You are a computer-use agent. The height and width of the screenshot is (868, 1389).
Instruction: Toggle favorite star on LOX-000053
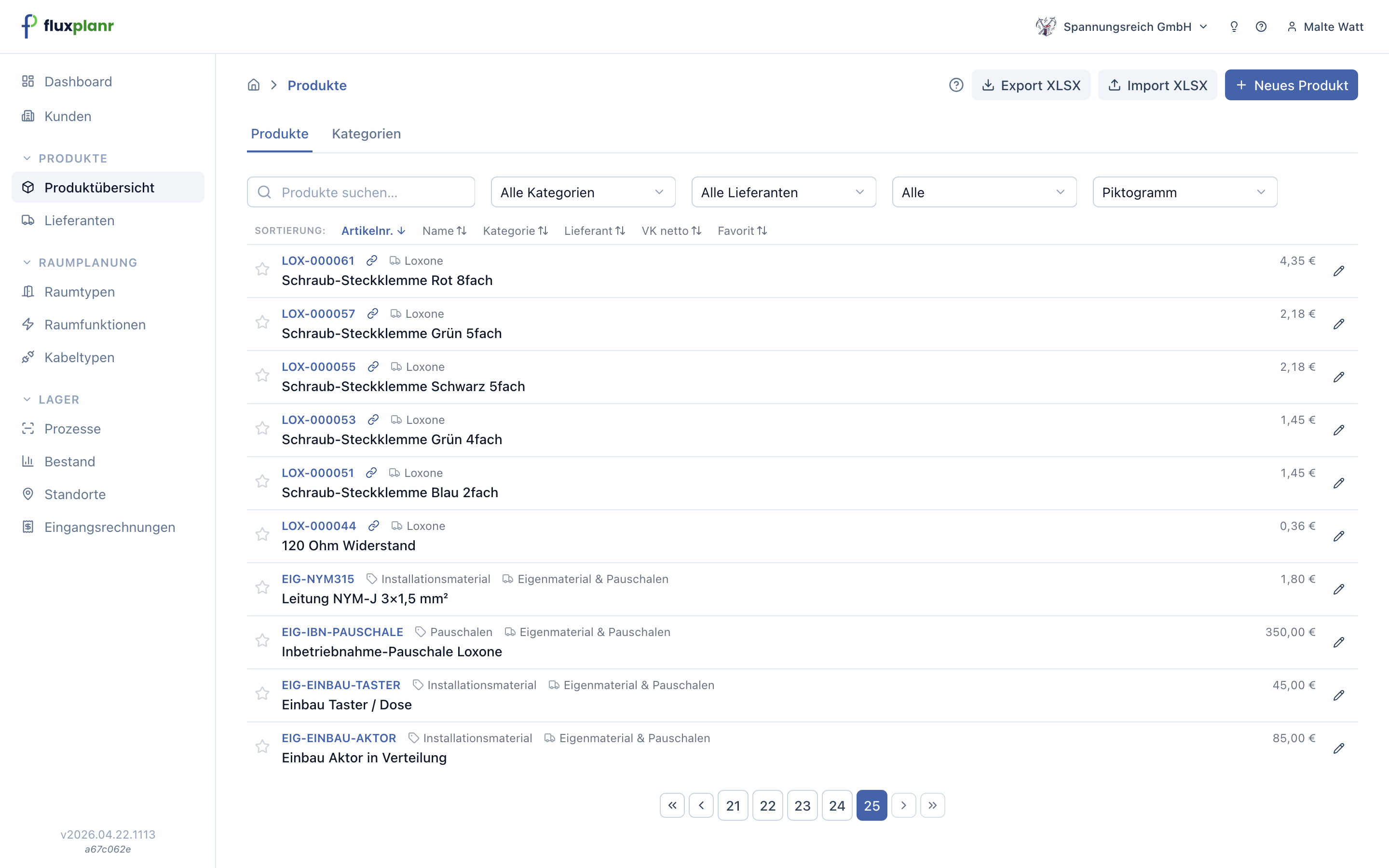pyautogui.click(x=262, y=428)
